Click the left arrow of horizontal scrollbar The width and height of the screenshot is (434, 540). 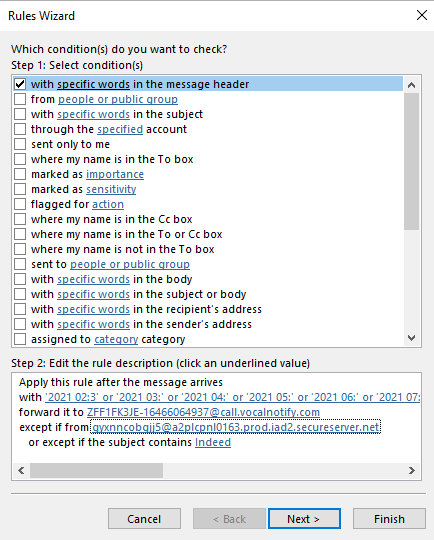pos(21,470)
